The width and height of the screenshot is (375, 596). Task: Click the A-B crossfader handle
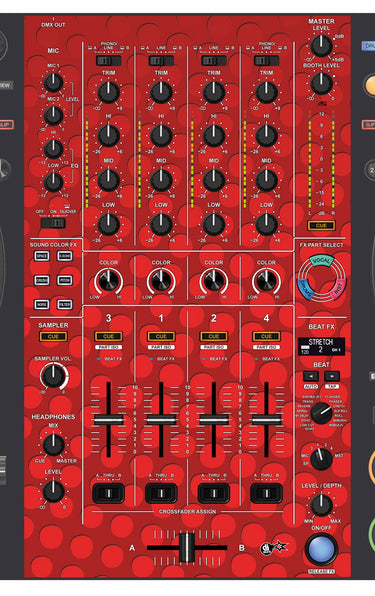pos(187,548)
